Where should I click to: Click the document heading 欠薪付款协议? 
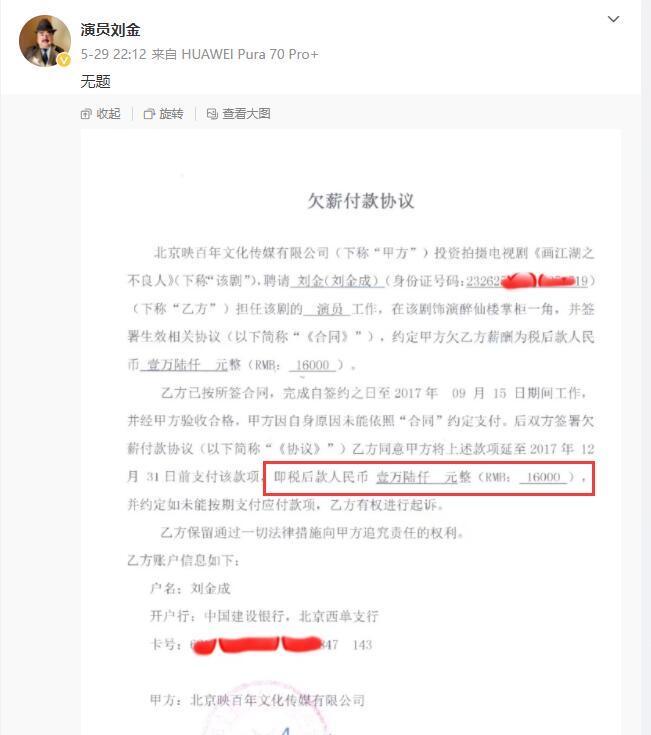pos(361,201)
